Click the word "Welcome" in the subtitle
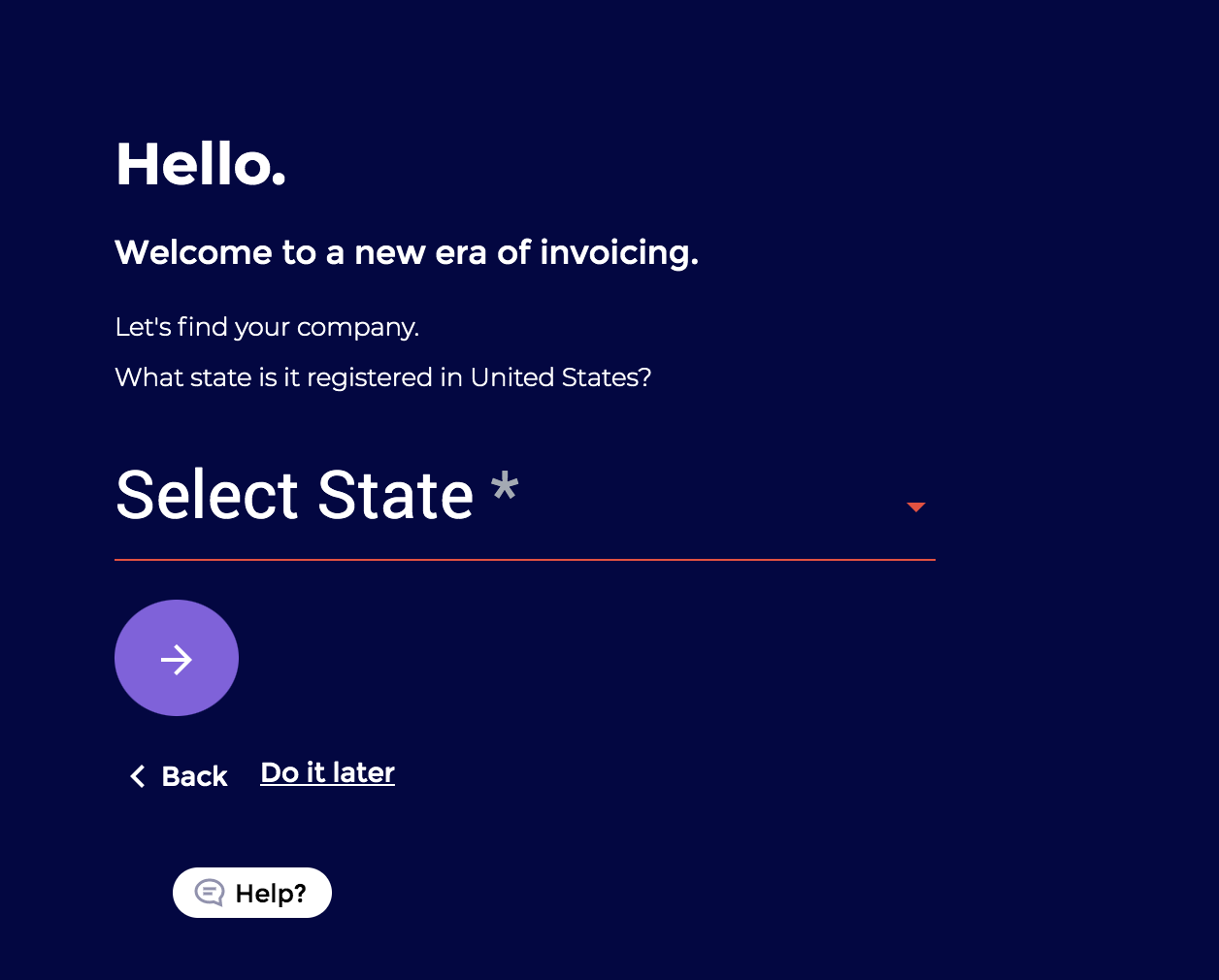1219x980 pixels. pos(193,252)
